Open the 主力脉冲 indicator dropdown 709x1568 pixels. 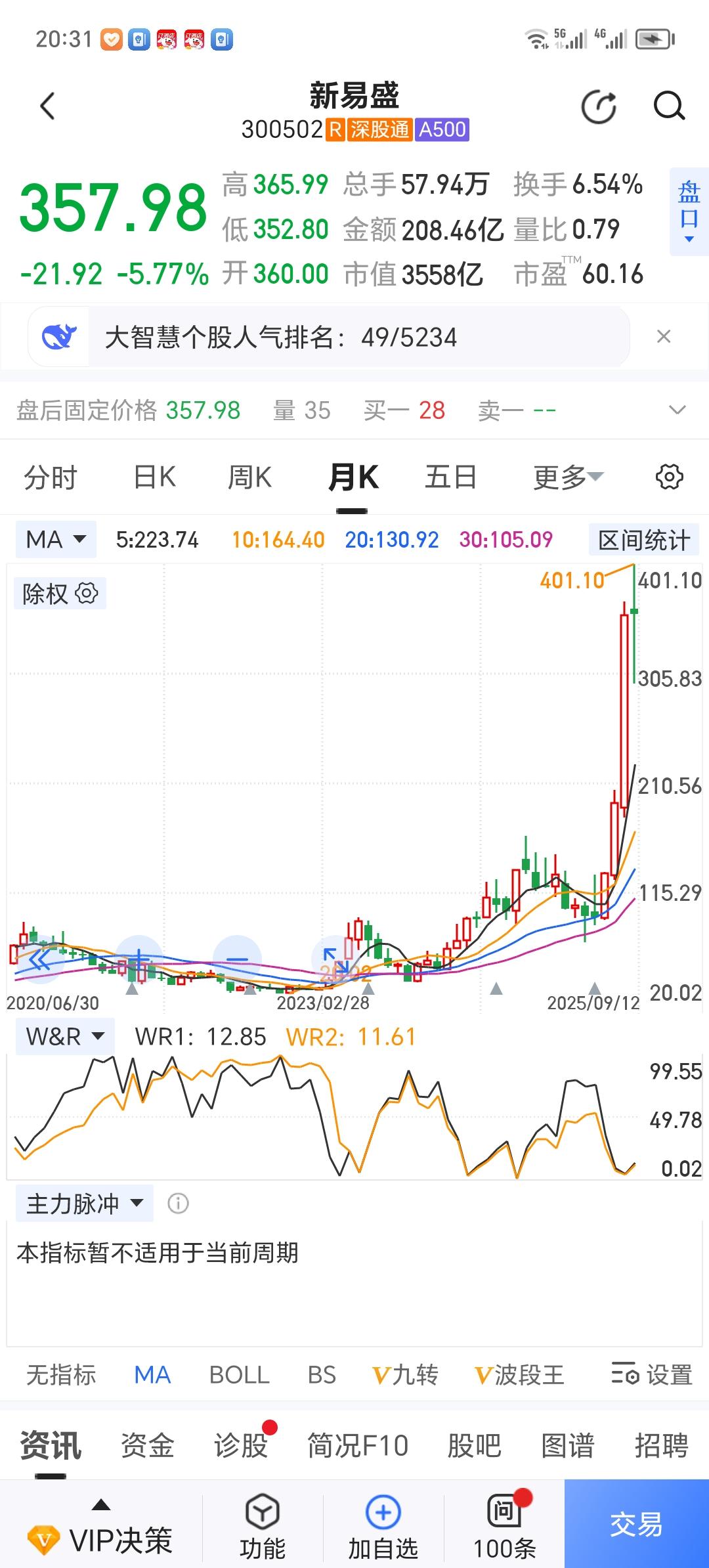[x=85, y=1204]
